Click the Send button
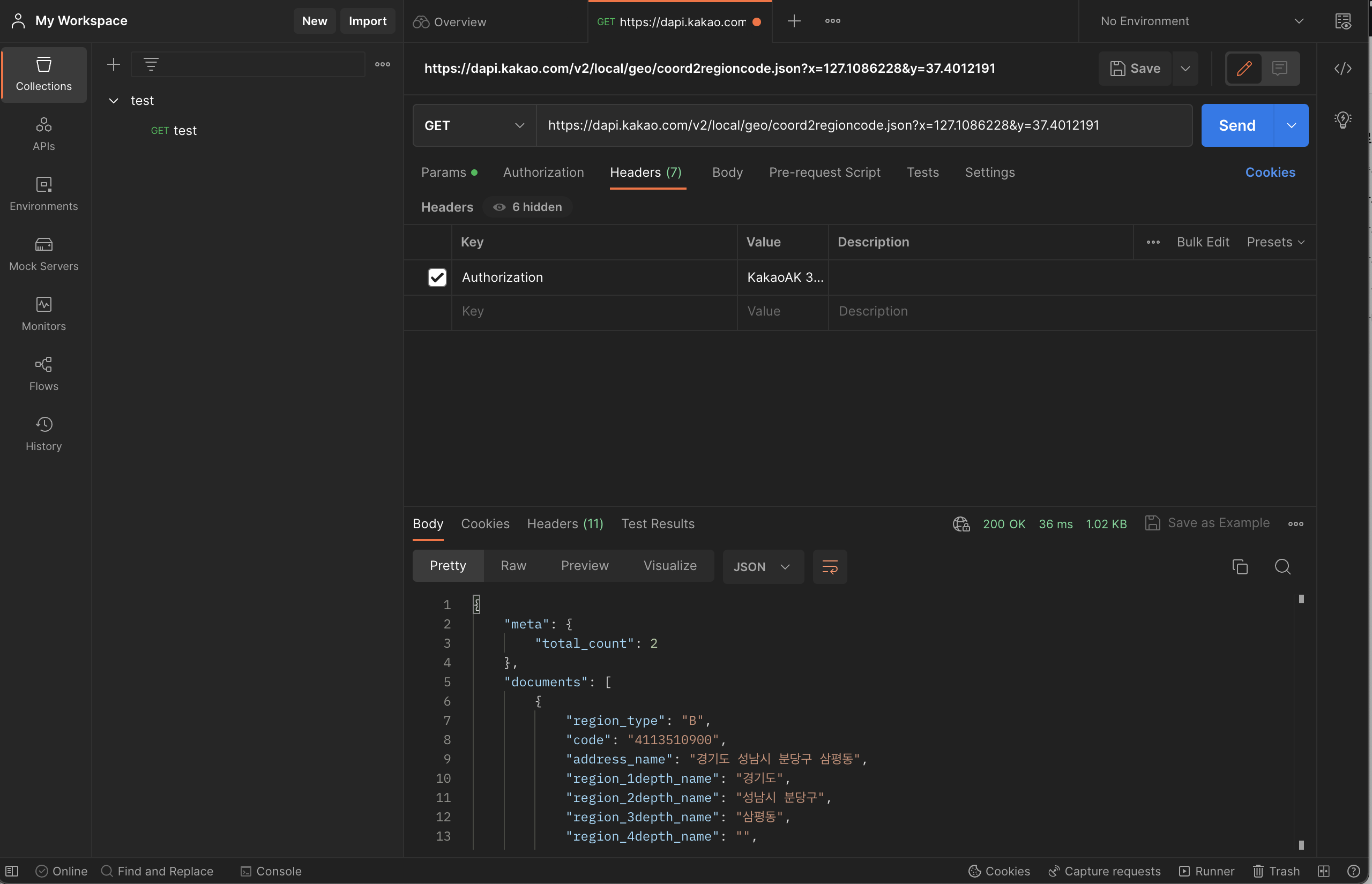The image size is (1372, 884). tap(1236, 125)
